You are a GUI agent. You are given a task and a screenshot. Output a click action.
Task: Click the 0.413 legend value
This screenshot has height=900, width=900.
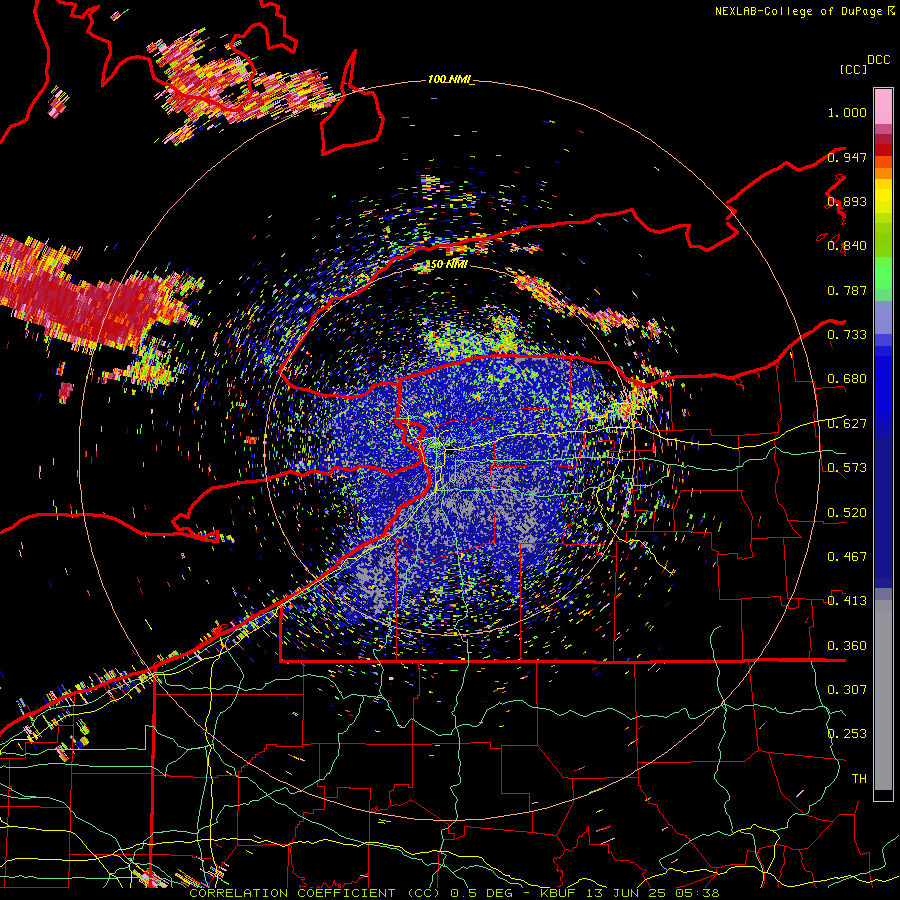click(x=847, y=601)
